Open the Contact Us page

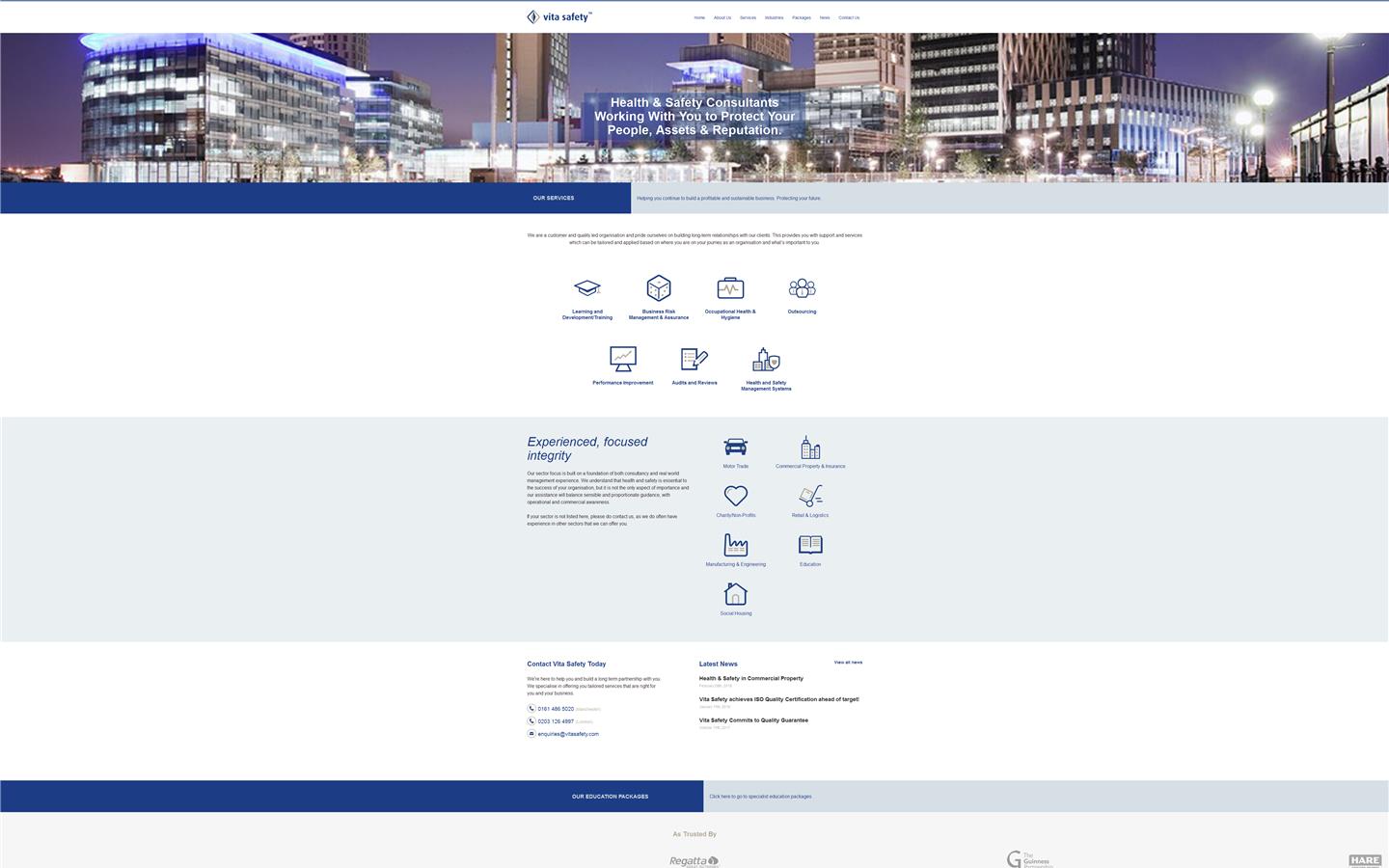[849, 17]
